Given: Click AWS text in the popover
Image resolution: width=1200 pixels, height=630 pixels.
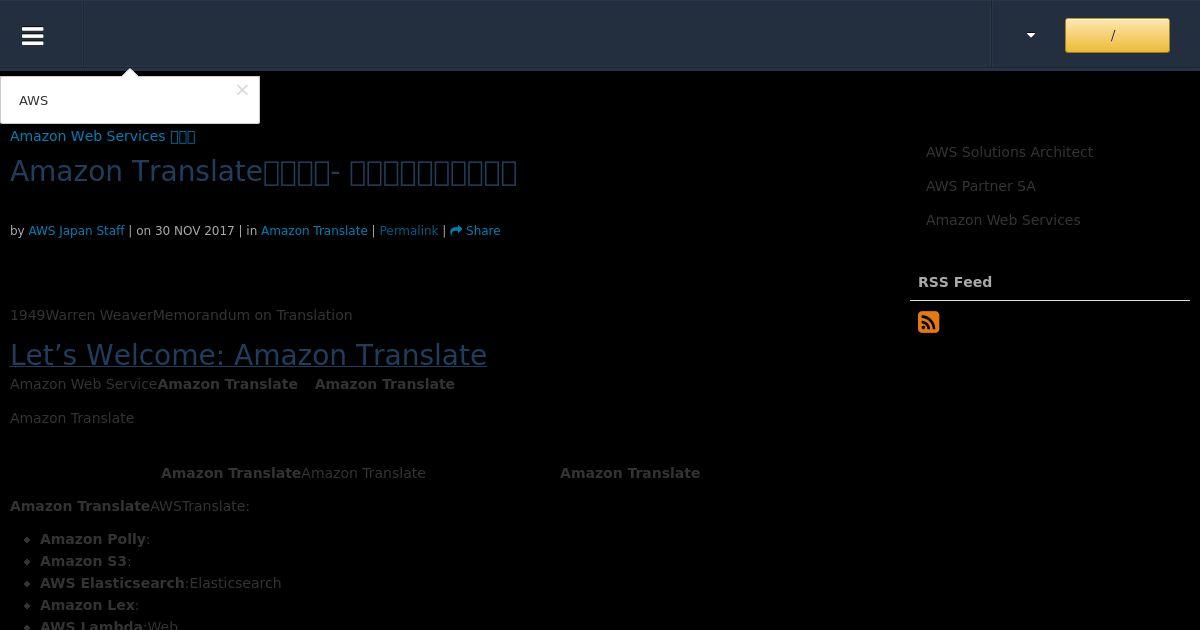Looking at the screenshot, I should tap(34, 101).
